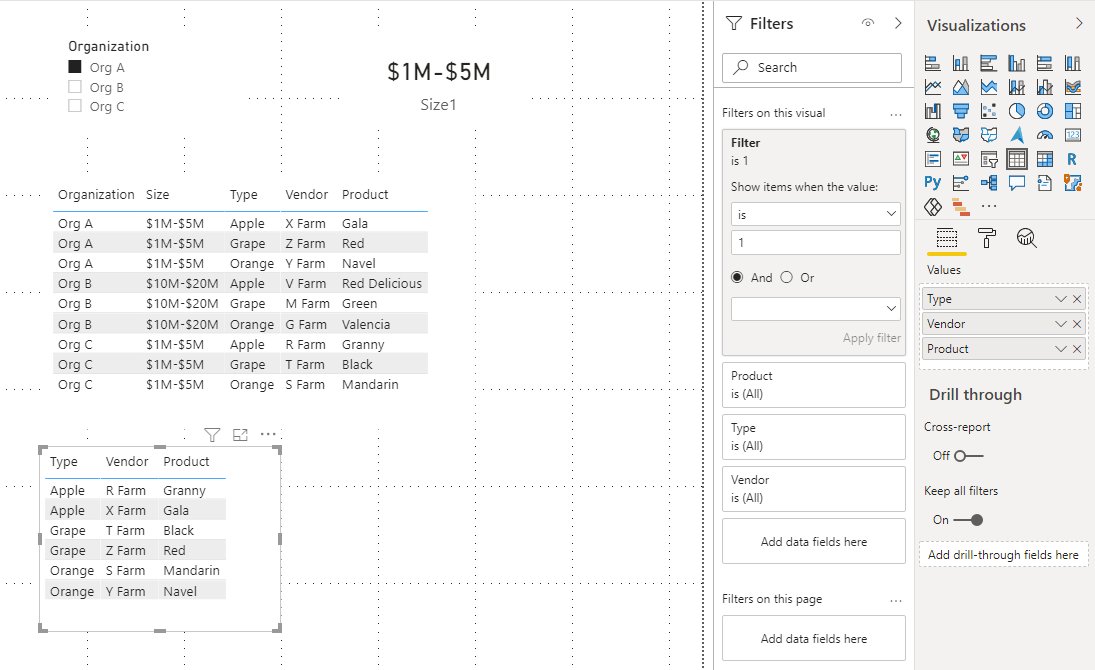The width and height of the screenshot is (1095, 670).
Task: Click Add data fields here under this page
Action: point(814,639)
